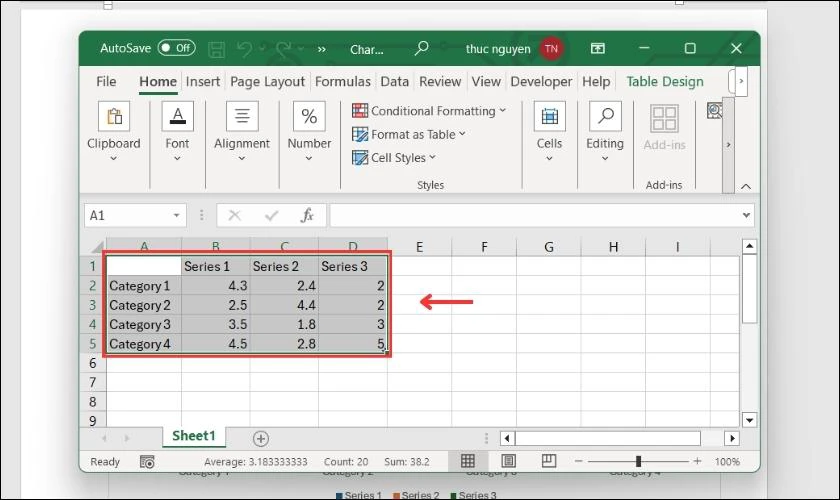Select column E header

pos(419,247)
